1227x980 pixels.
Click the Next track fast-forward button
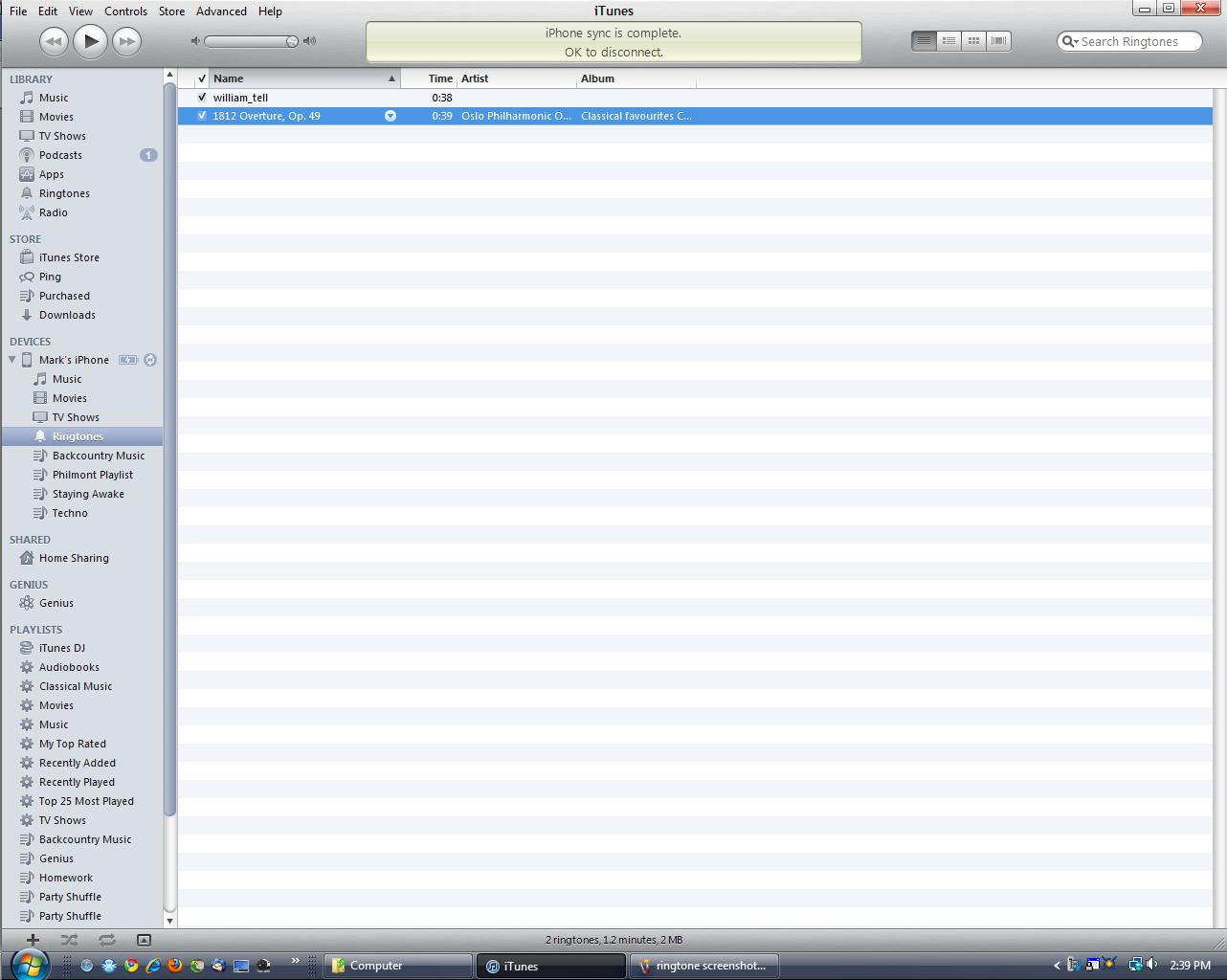[x=126, y=41]
